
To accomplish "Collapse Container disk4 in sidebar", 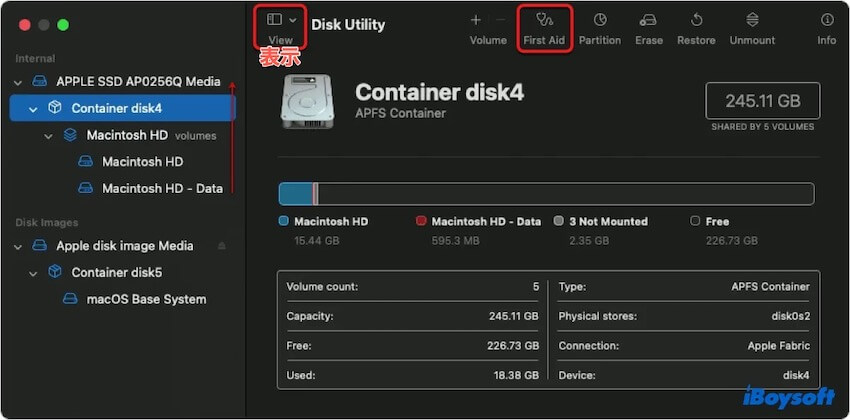I will (x=33, y=109).
